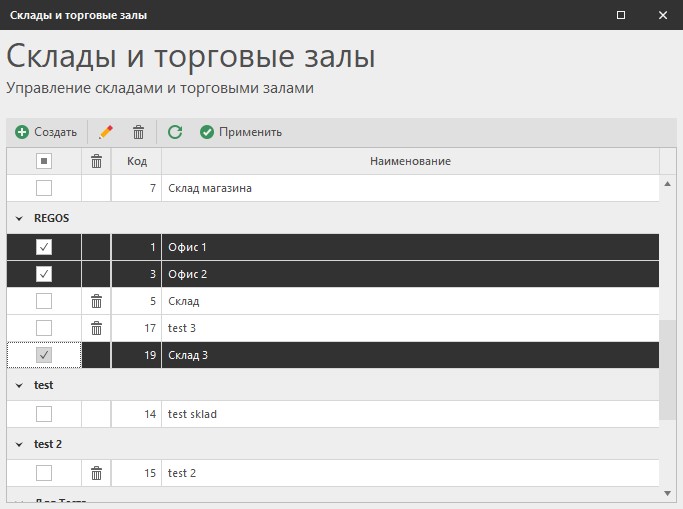Collapse the 'test' group chevron
Image resolution: width=683 pixels, height=509 pixels.
click(19, 385)
